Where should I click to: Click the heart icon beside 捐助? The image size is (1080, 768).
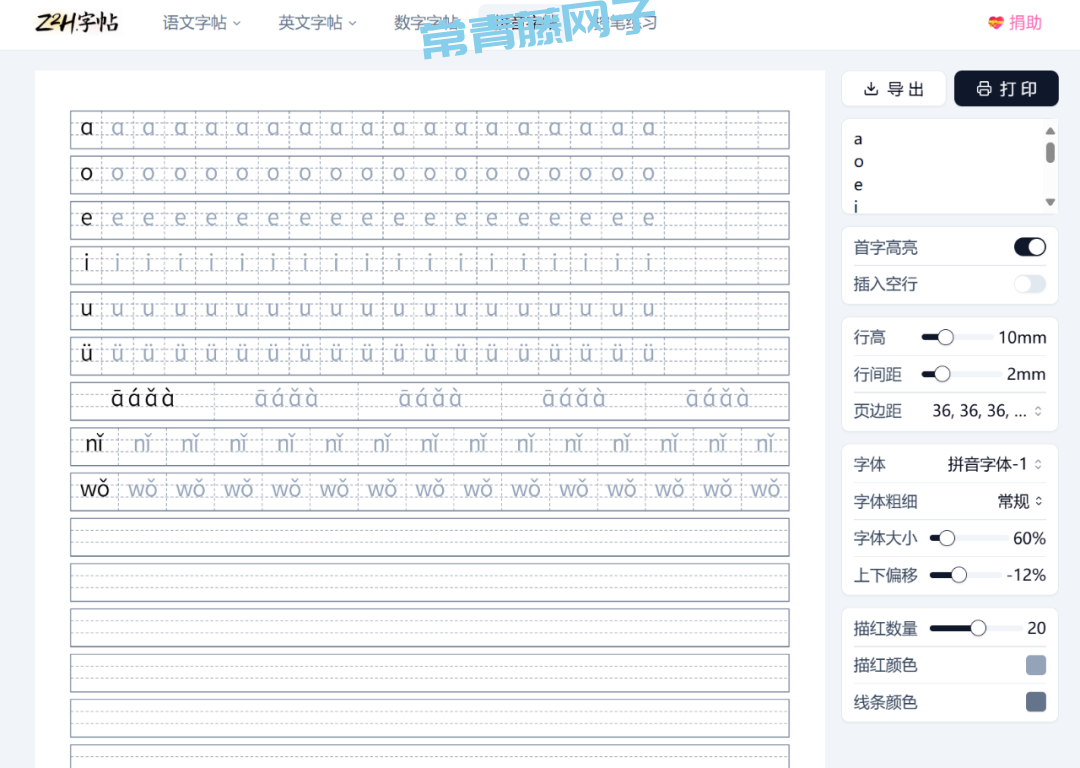[995, 23]
